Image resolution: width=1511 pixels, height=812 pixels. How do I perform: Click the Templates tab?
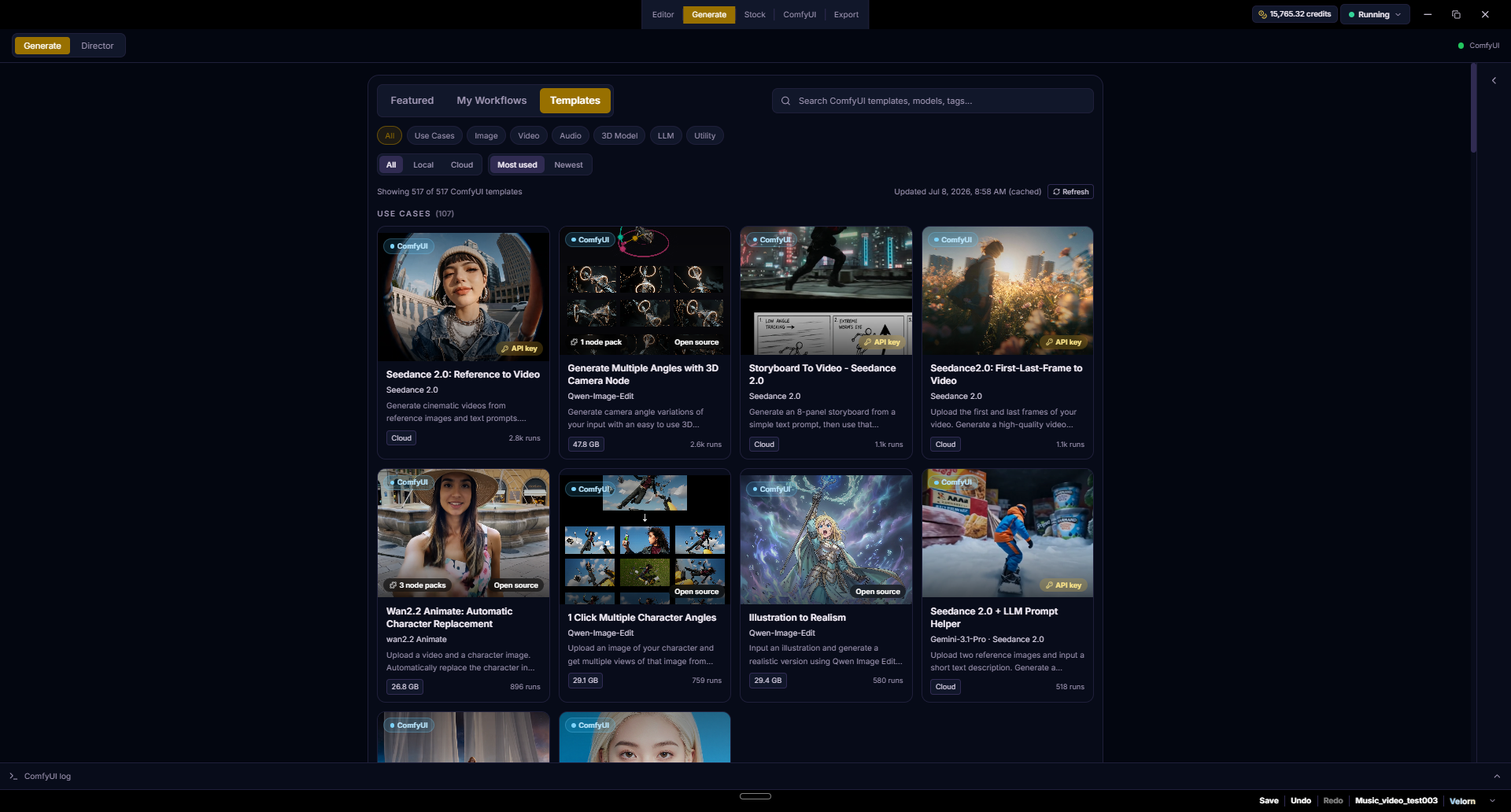tap(575, 101)
